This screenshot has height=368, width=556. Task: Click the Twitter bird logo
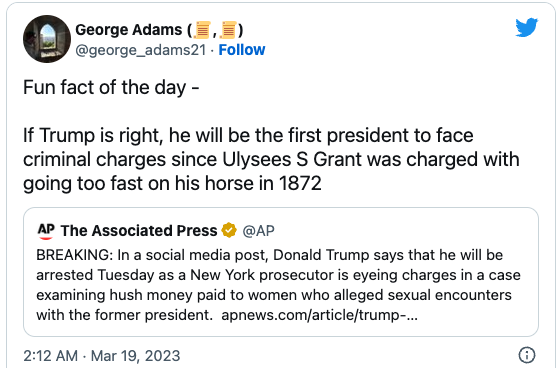(527, 27)
